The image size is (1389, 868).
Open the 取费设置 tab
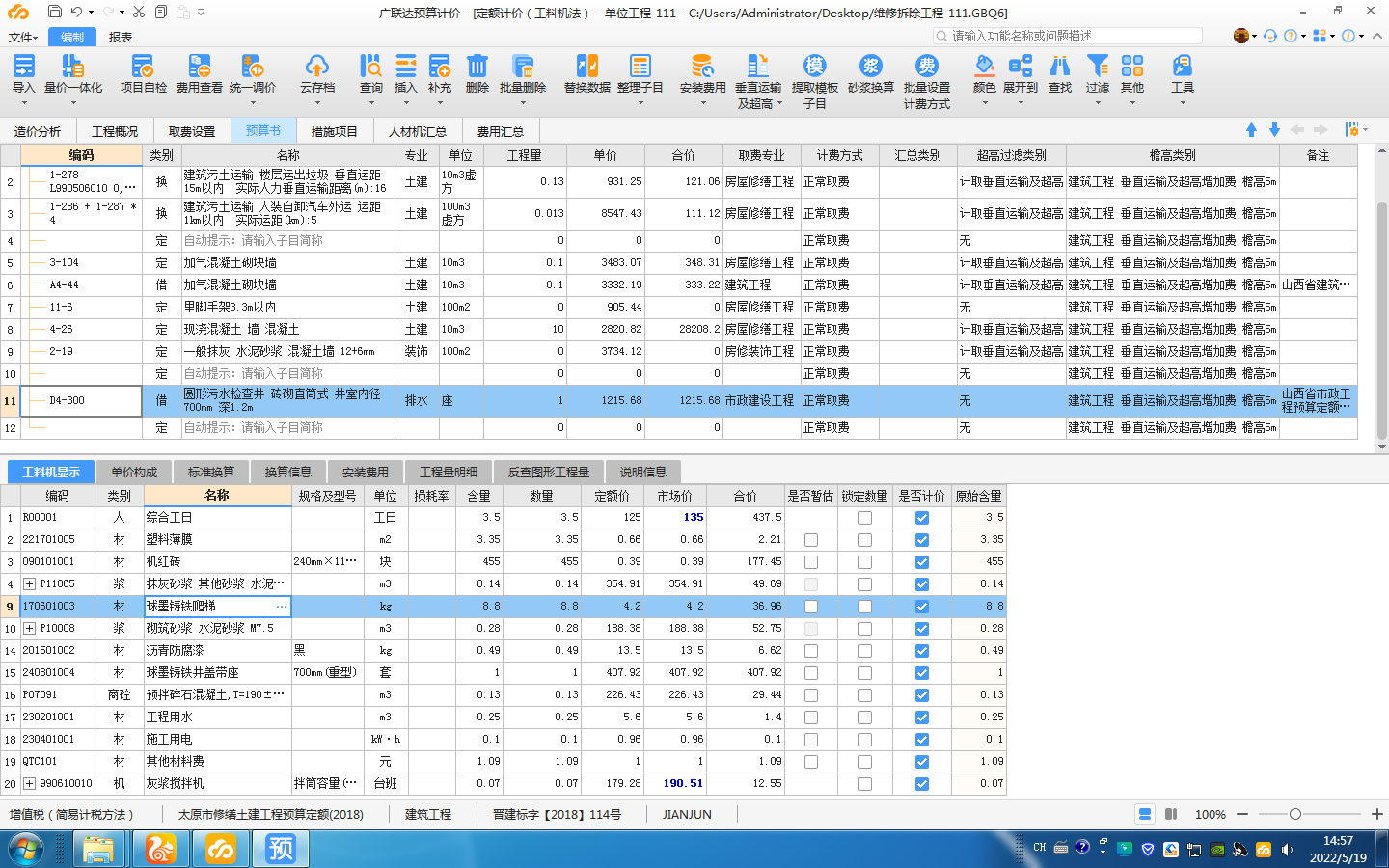192,131
